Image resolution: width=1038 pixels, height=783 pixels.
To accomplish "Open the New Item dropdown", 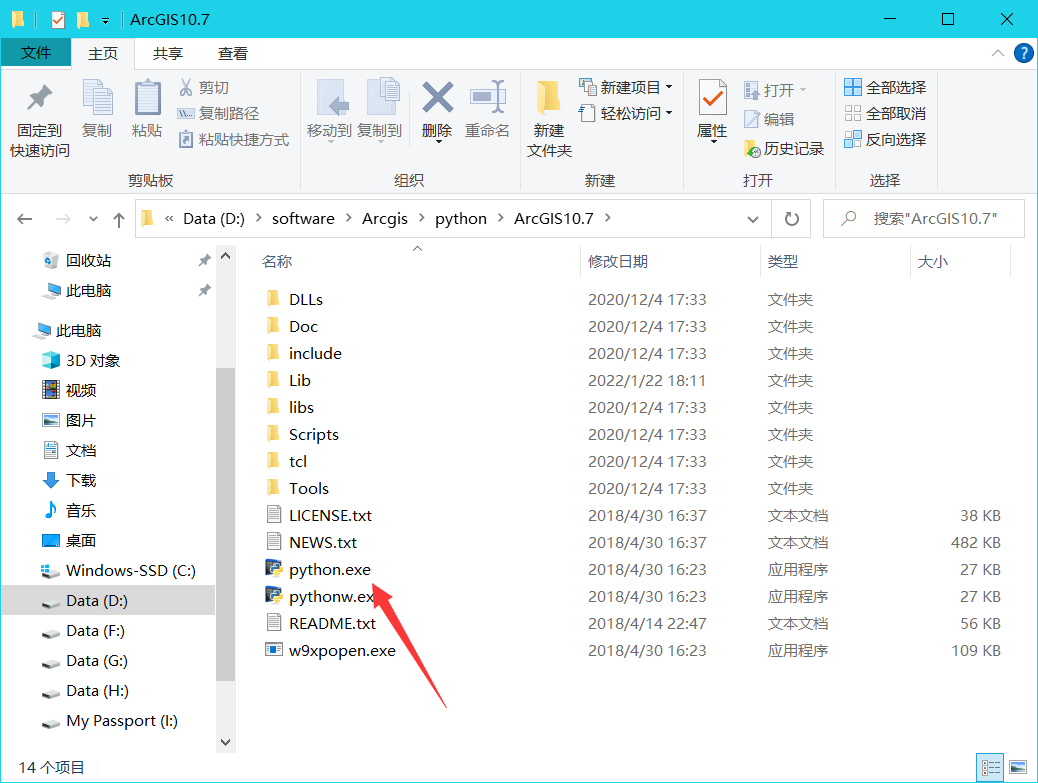I will [626, 88].
